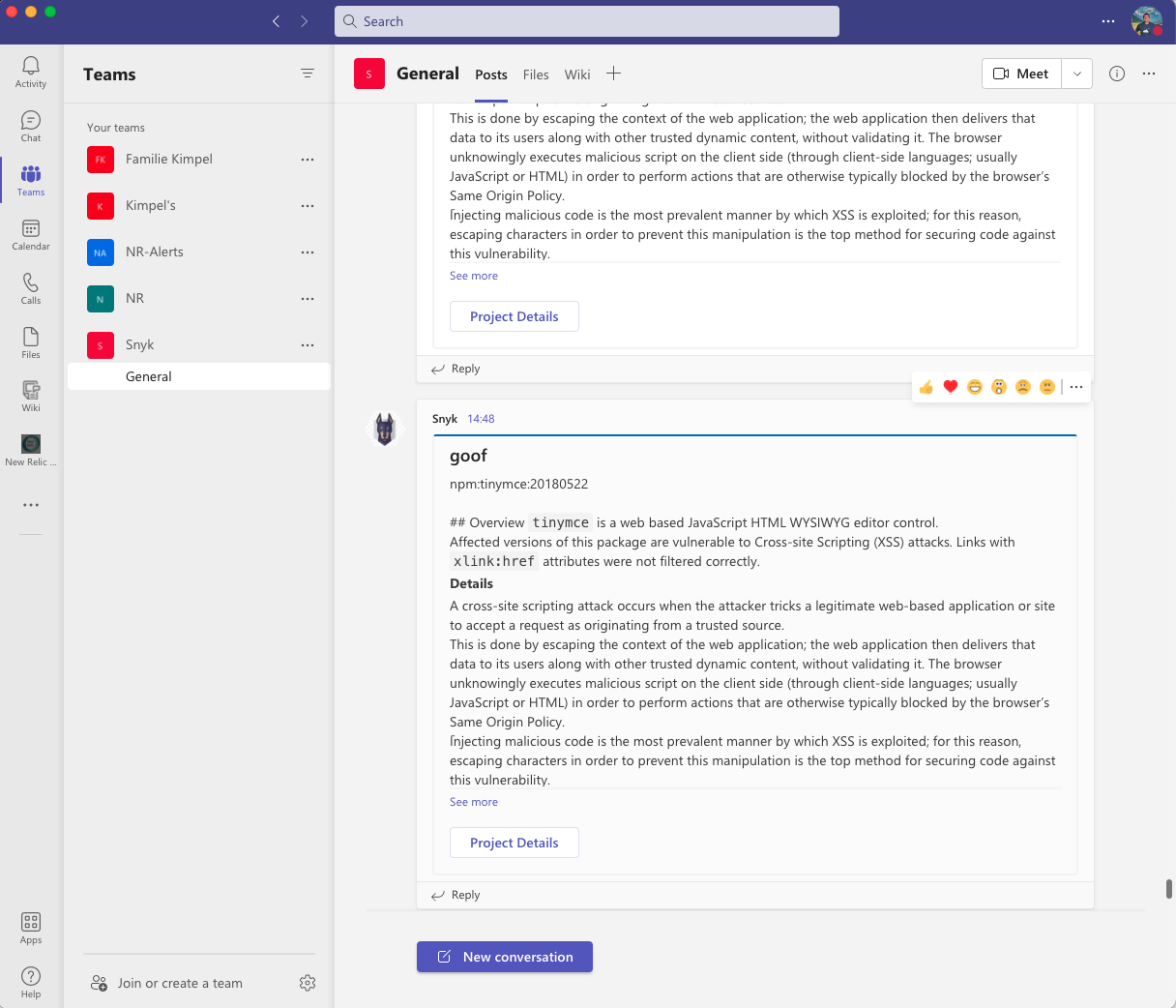Open more message actions next to reactions
Viewport: 1176px width, 1008px height.
[1076, 387]
